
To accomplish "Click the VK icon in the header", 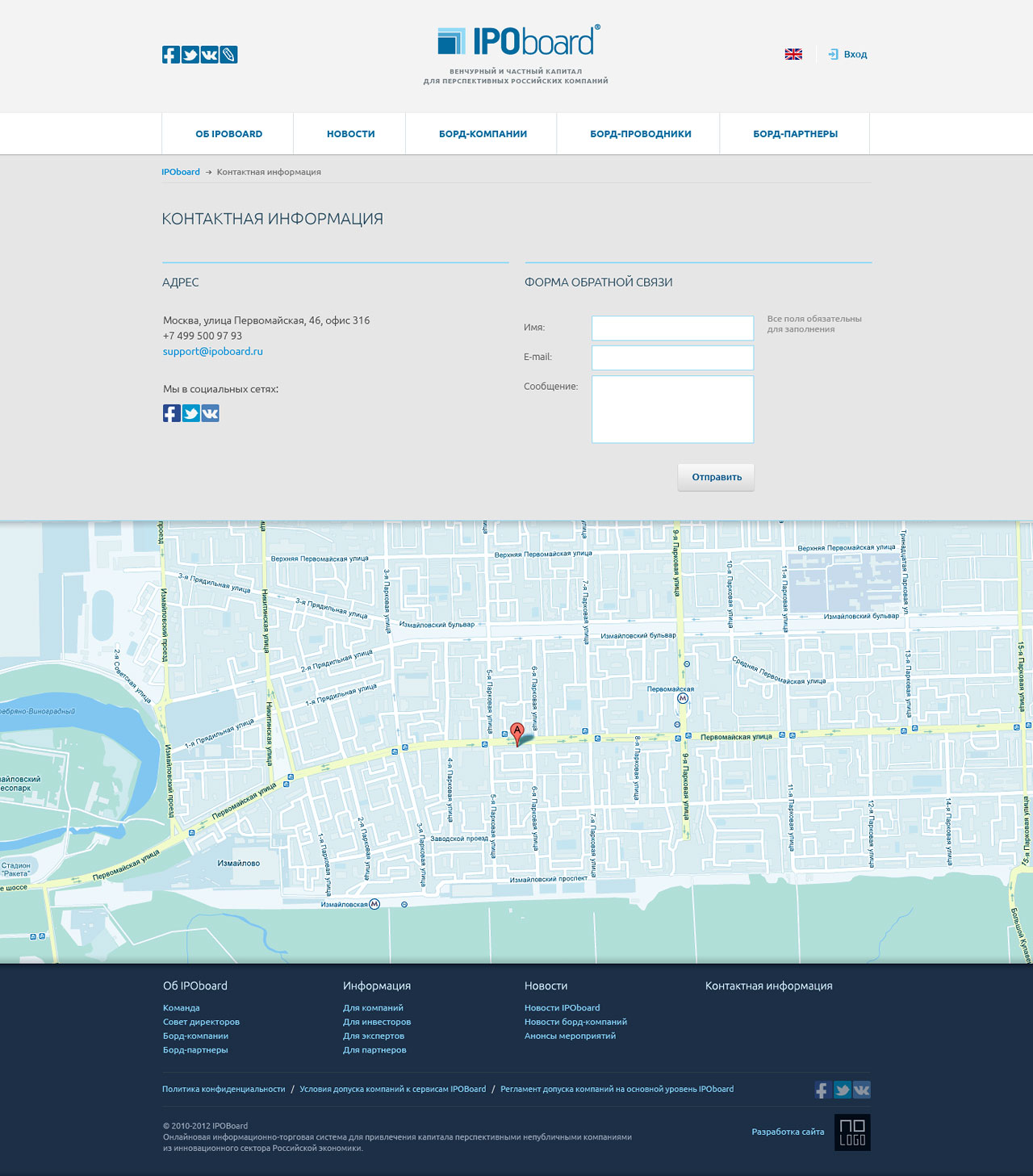I will (210, 55).
